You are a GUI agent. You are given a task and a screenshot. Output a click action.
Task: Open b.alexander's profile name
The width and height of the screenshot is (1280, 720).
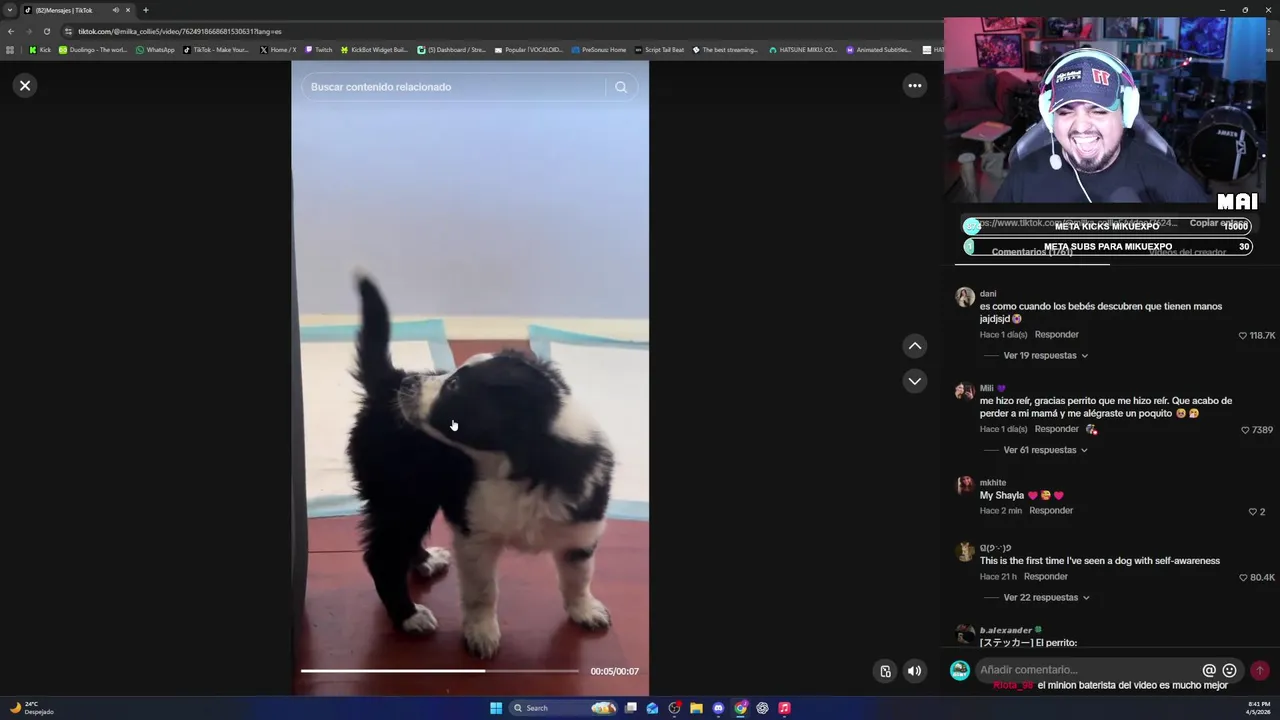pyautogui.click(x=1006, y=631)
